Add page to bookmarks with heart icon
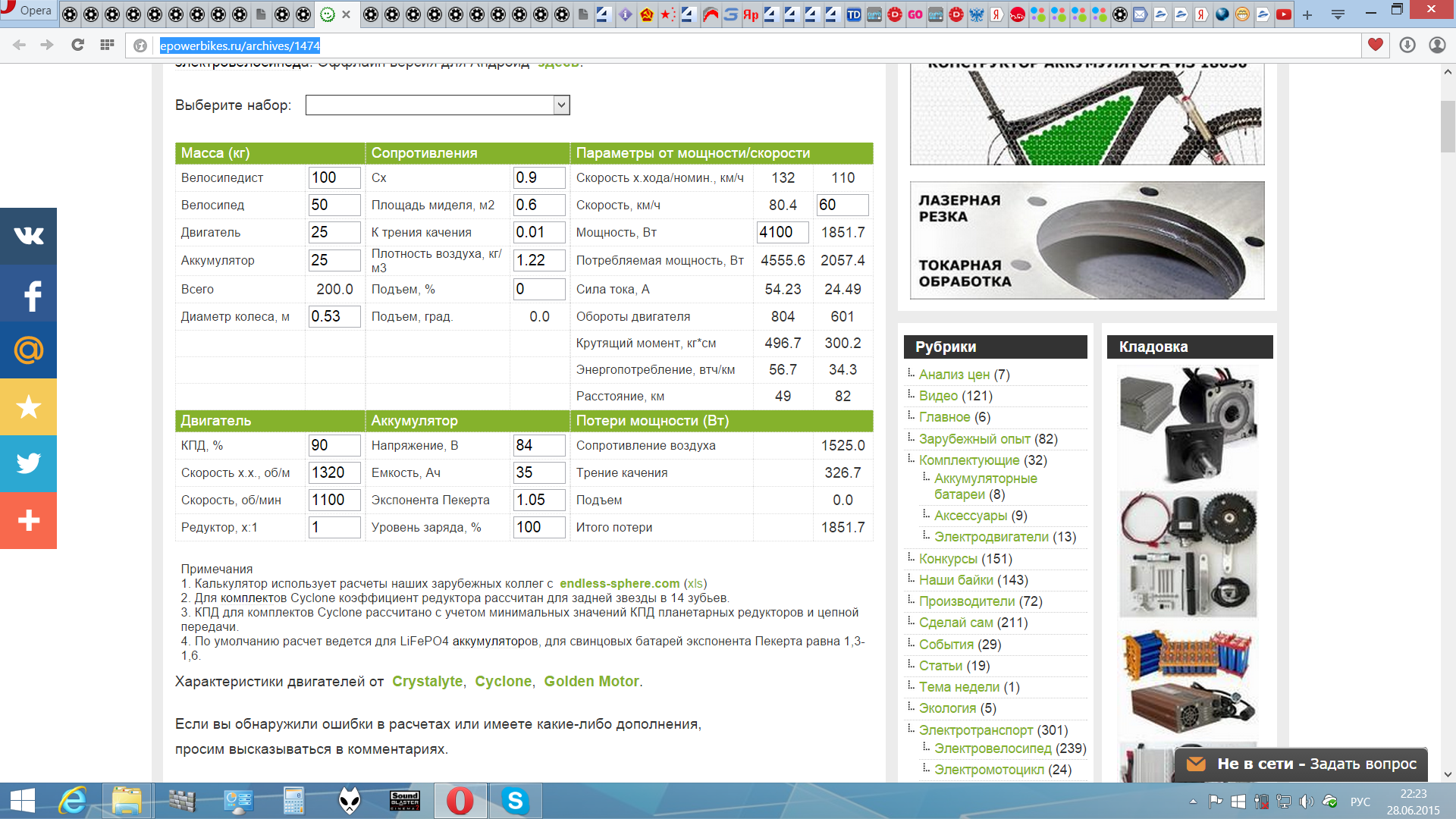Viewport: 1456px width, 819px height. point(1376,45)
